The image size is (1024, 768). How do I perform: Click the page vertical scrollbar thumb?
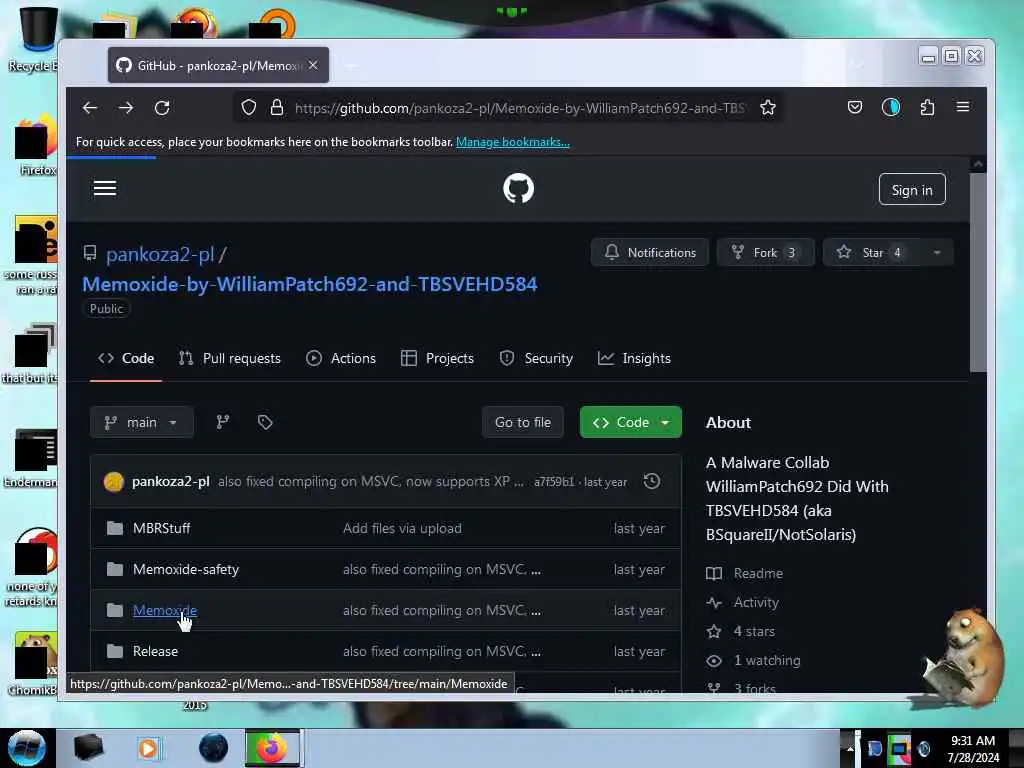pos(978,272)
